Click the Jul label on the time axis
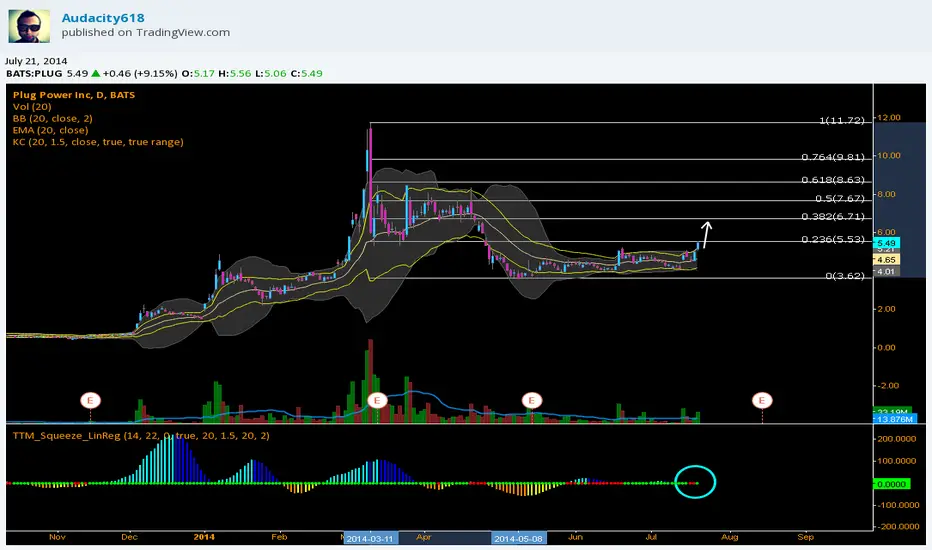The width and height of the screenshot is (932, 550). coord(651,537)
